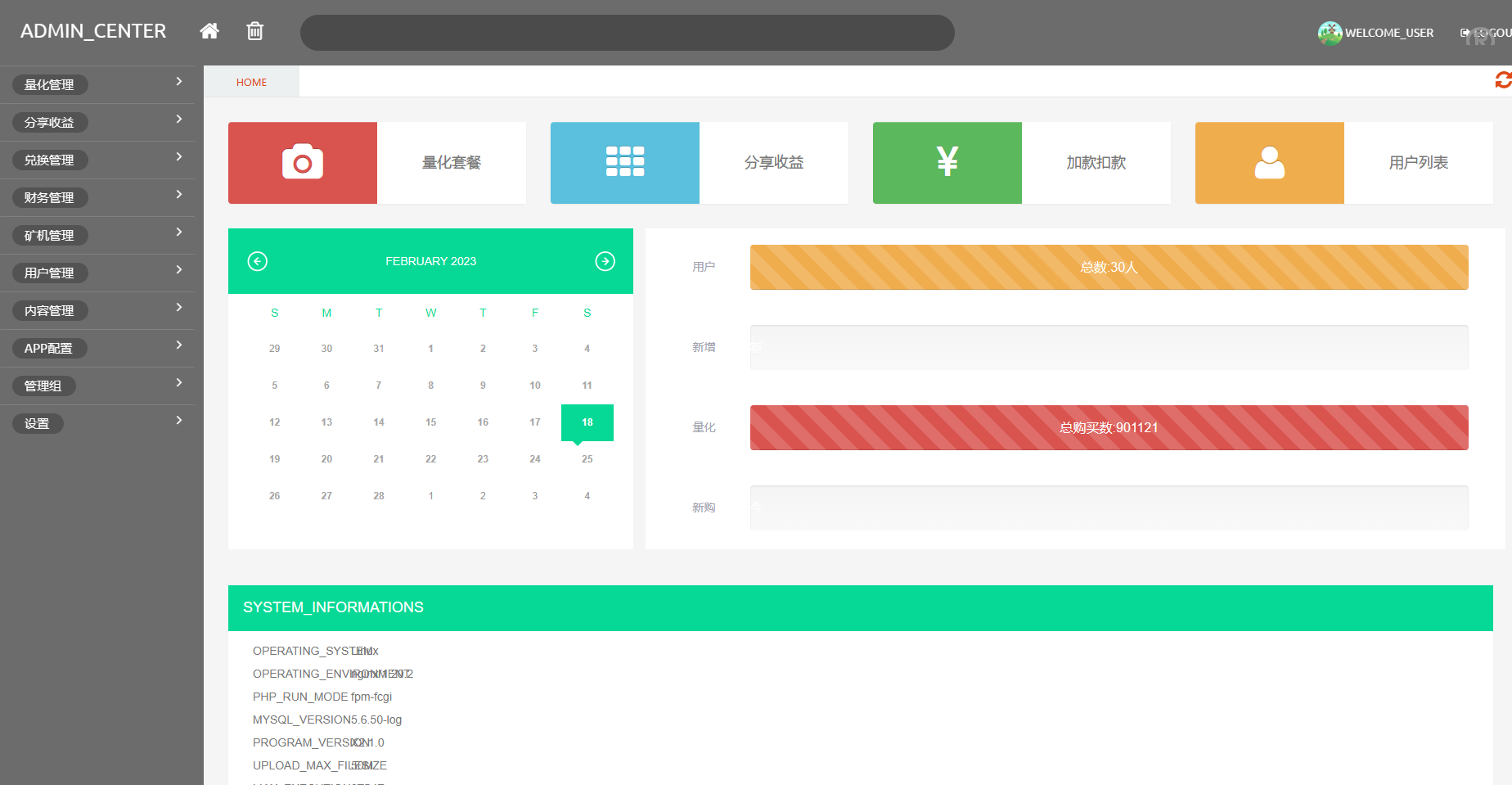1512x785 pixels.
Task: Open the blue grid tile
Action: (x=625, y=163)
